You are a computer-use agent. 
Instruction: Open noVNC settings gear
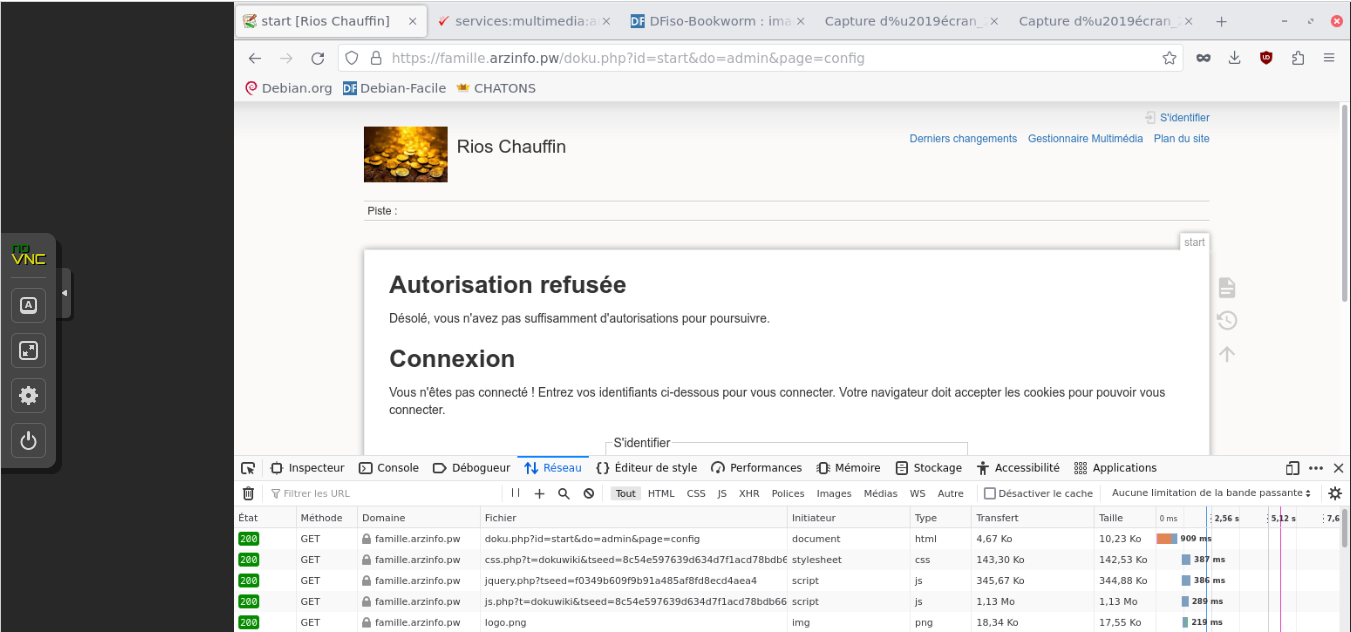tap(28, 396)
